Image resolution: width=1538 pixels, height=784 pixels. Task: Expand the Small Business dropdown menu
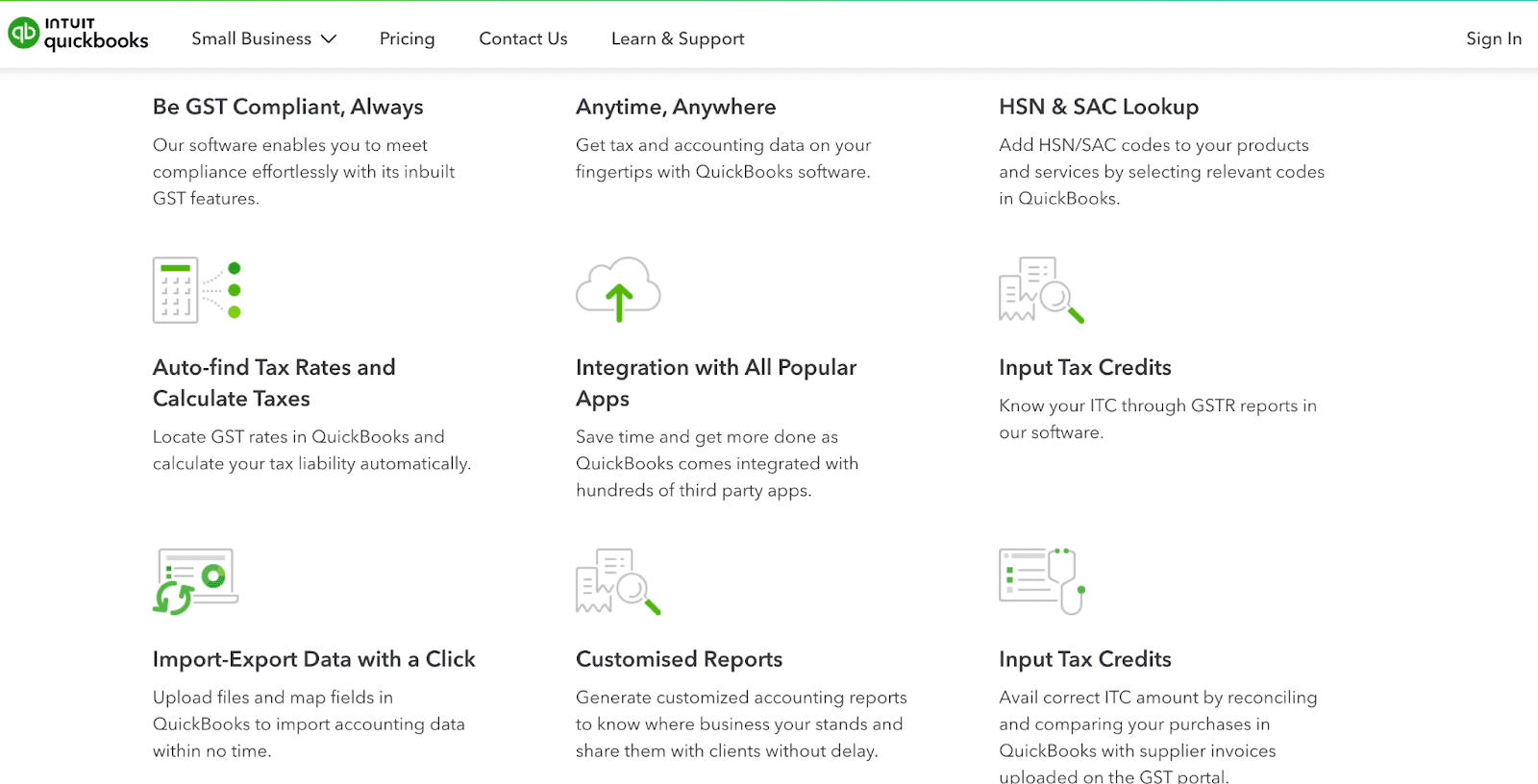[264, 38]
